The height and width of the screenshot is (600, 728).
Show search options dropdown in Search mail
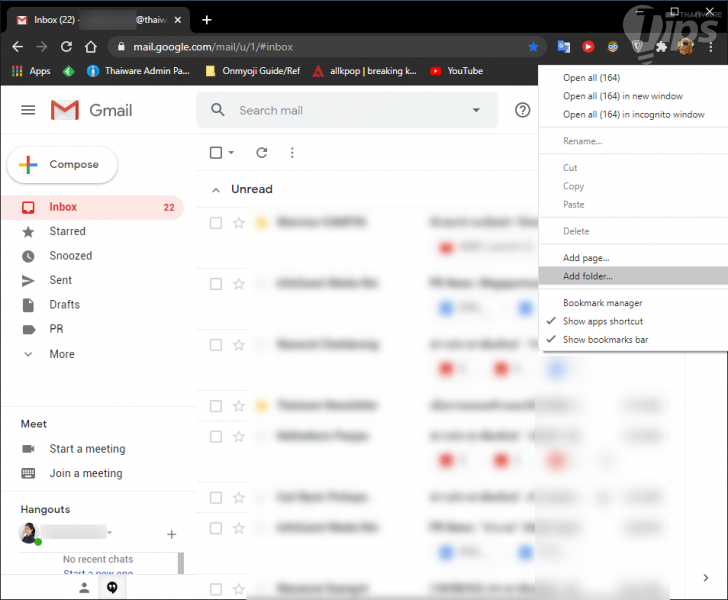[x=476, y=110]
